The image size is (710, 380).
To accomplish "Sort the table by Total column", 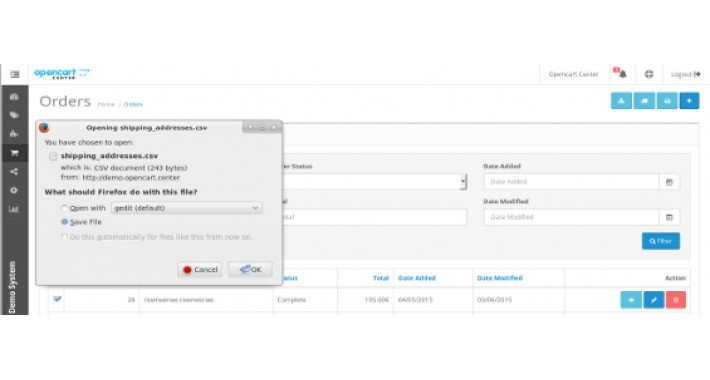I will point(381,278).
